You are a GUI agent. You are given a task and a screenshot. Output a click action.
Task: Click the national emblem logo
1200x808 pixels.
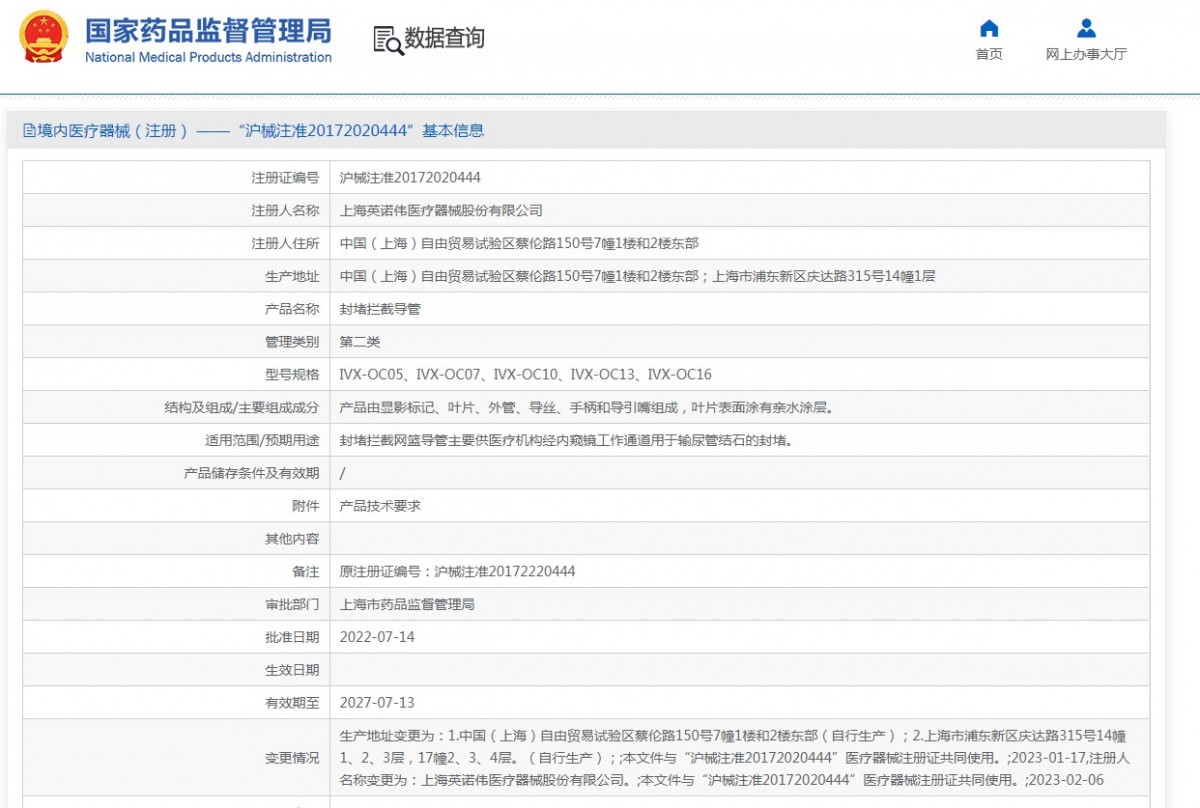44,38
